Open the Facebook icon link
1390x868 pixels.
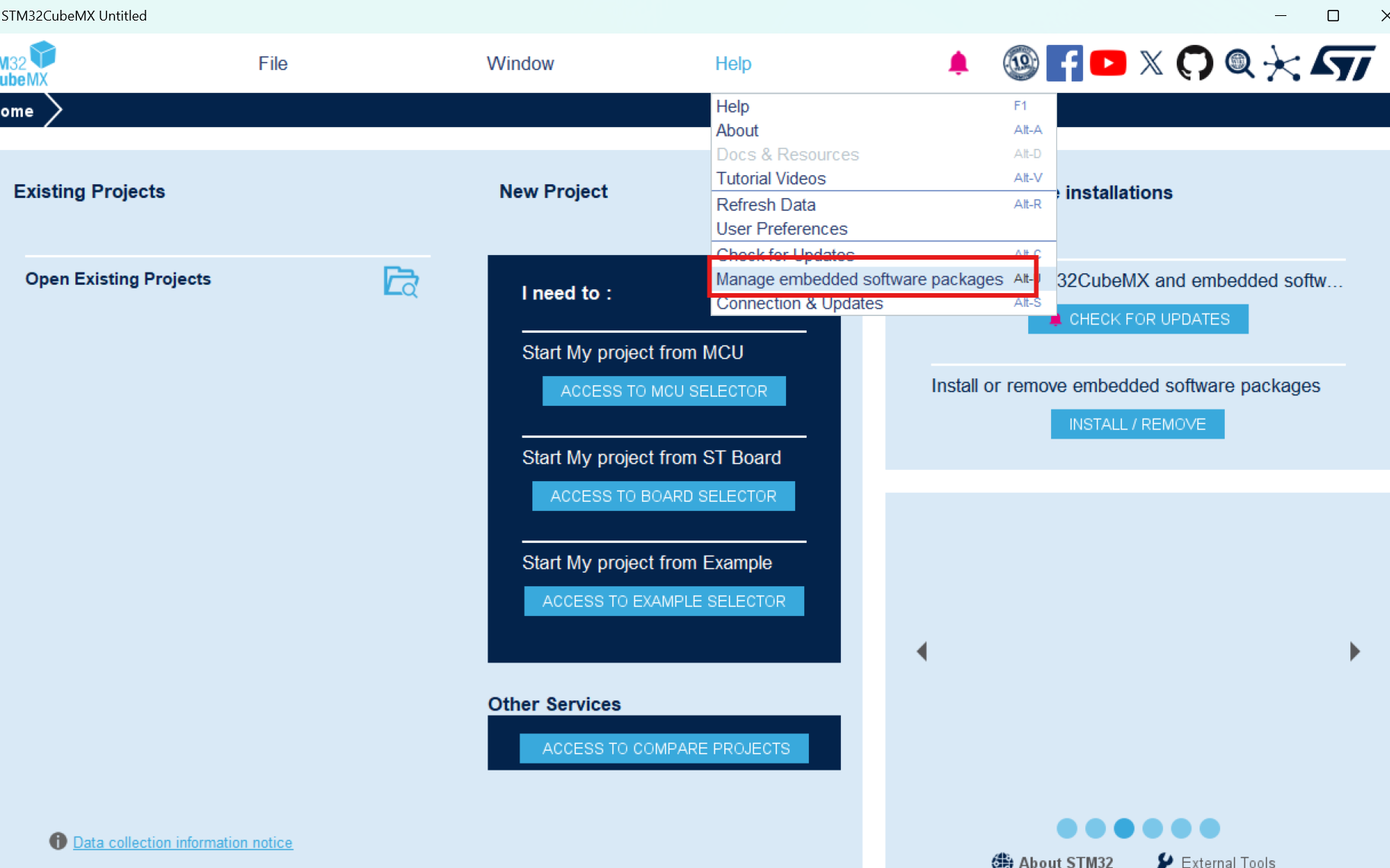1065,63
